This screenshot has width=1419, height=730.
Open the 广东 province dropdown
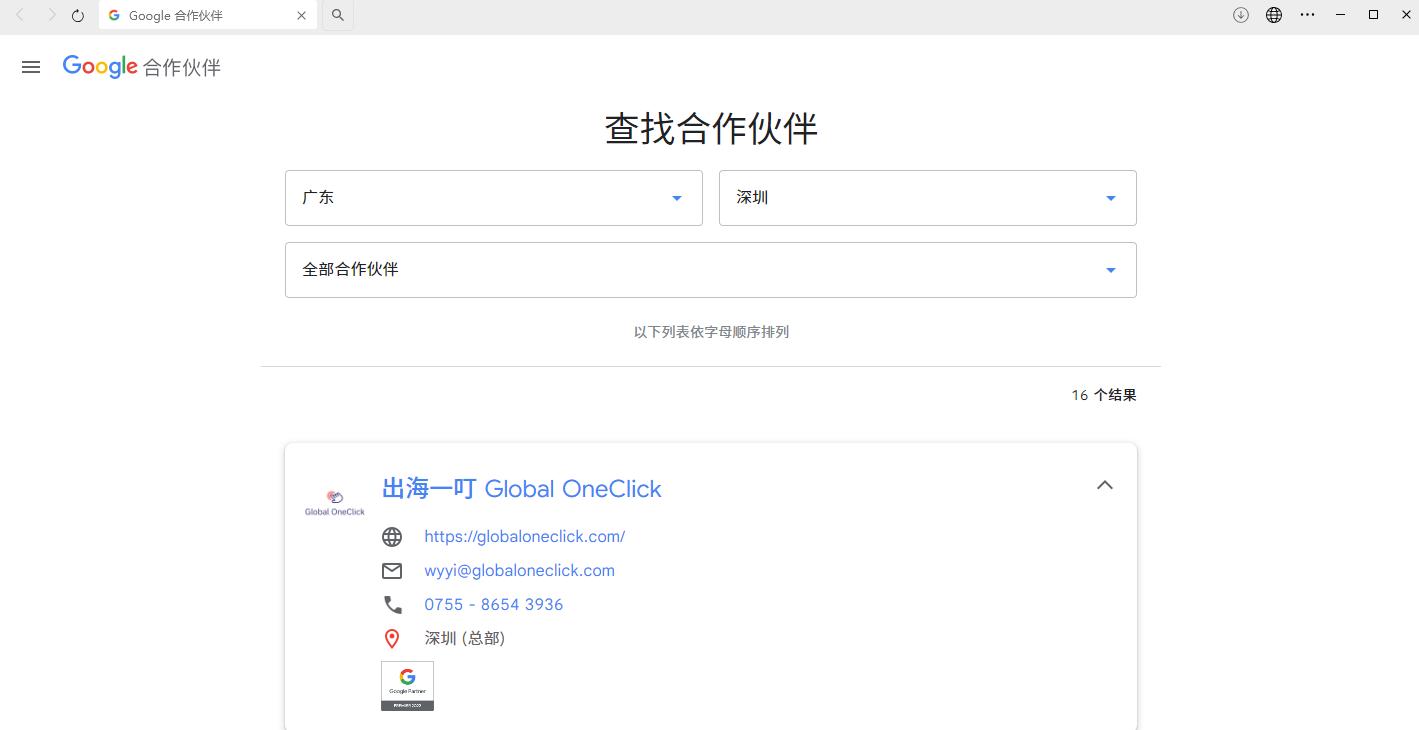[493, 198]
